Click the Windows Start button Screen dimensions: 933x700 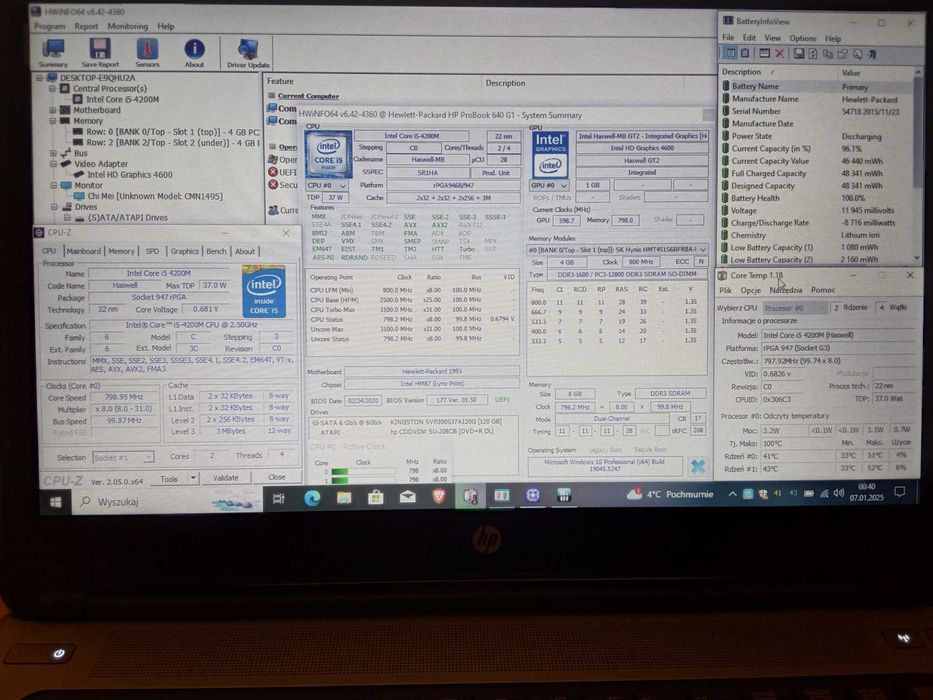[55, 502]
